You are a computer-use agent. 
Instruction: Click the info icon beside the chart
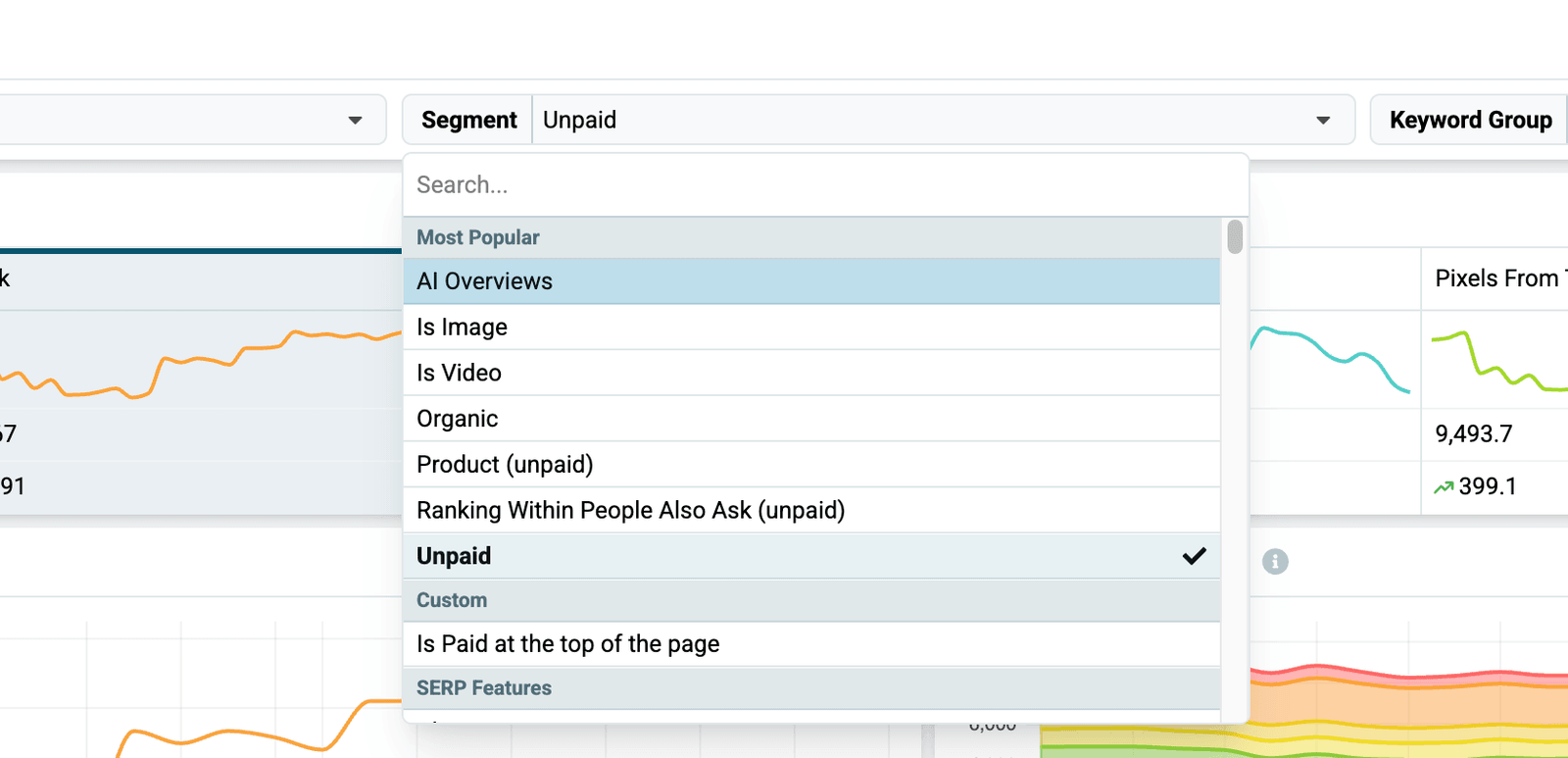click(x=1275, y=562)
